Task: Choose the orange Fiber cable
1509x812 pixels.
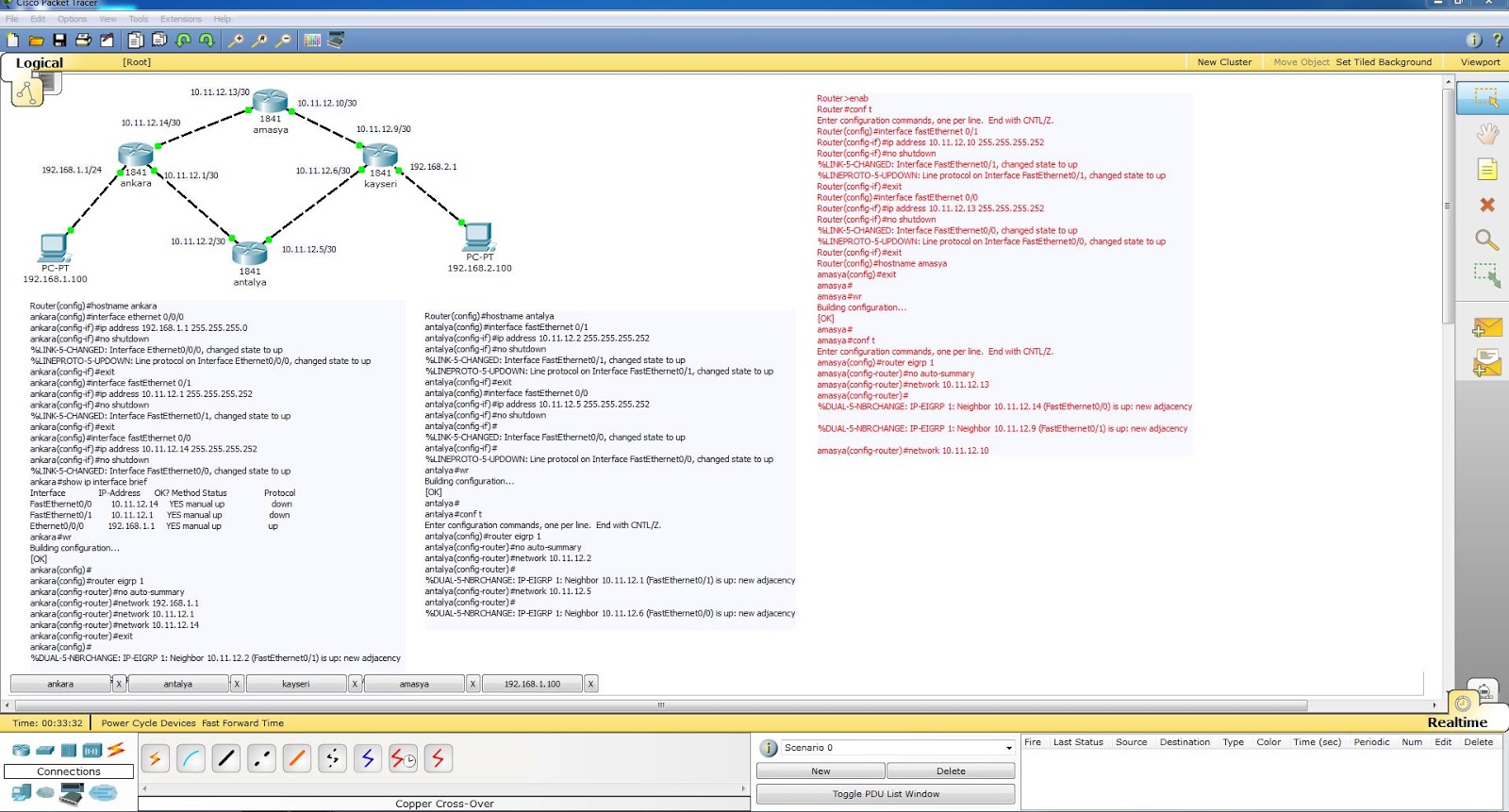Action: point(297,758)
